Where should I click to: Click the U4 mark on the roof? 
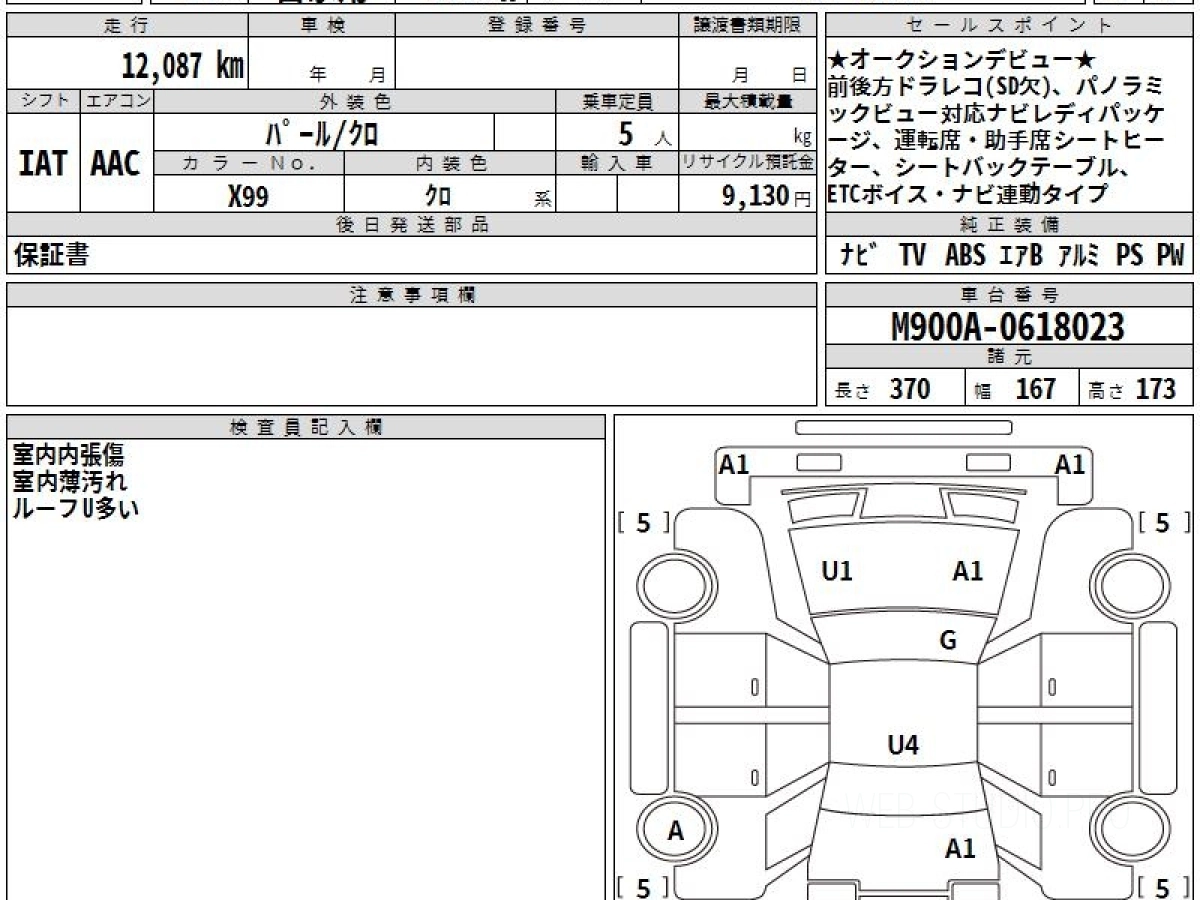(x=903, y=744)
